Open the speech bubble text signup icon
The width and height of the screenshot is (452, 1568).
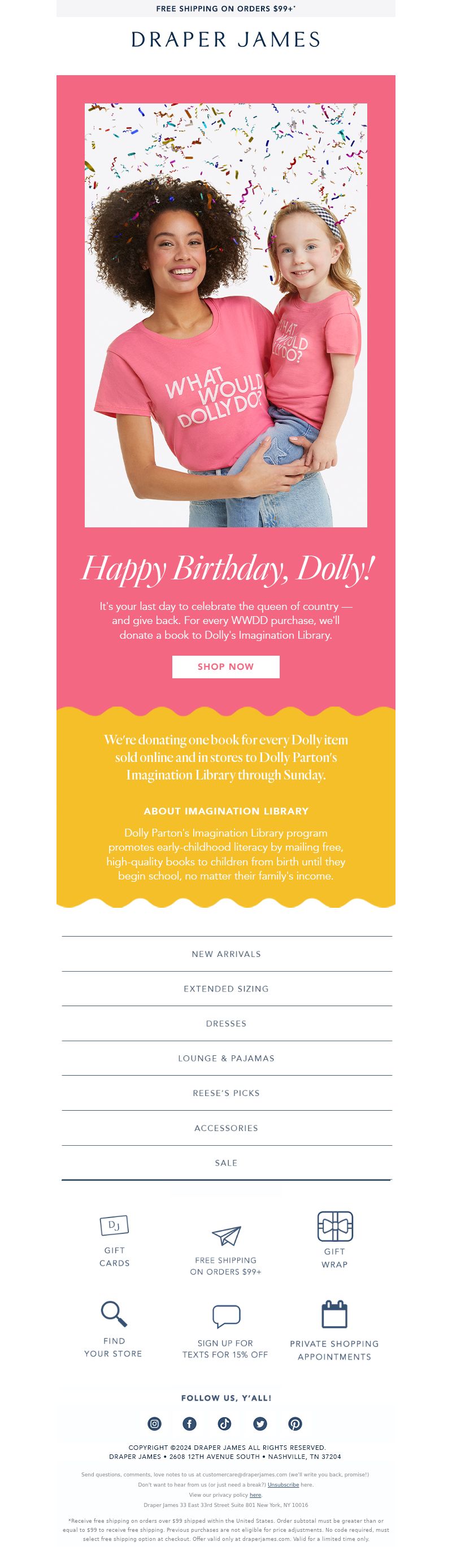[x=227, y=1315]
